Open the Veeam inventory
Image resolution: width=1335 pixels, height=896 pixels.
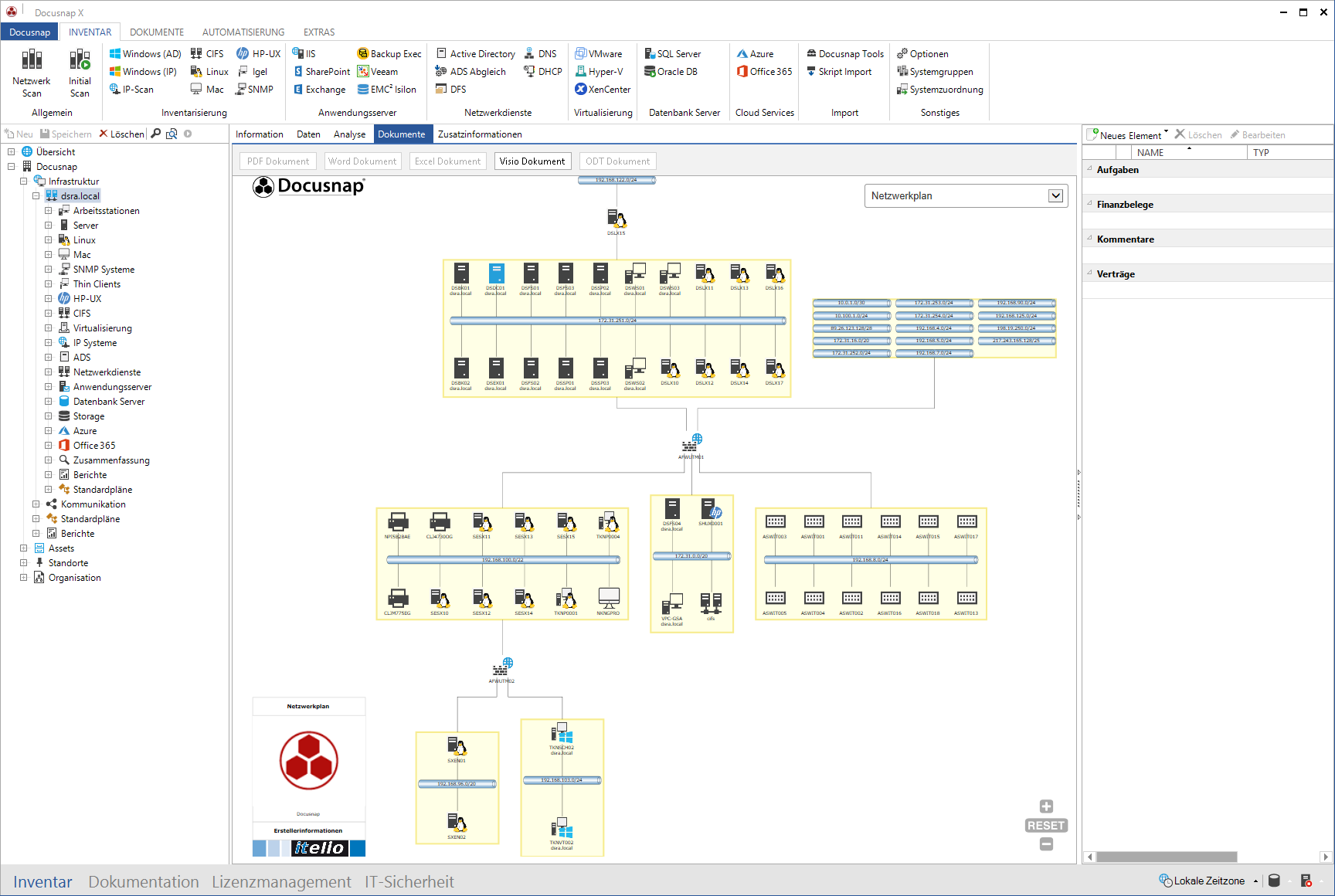pos(378,71)
